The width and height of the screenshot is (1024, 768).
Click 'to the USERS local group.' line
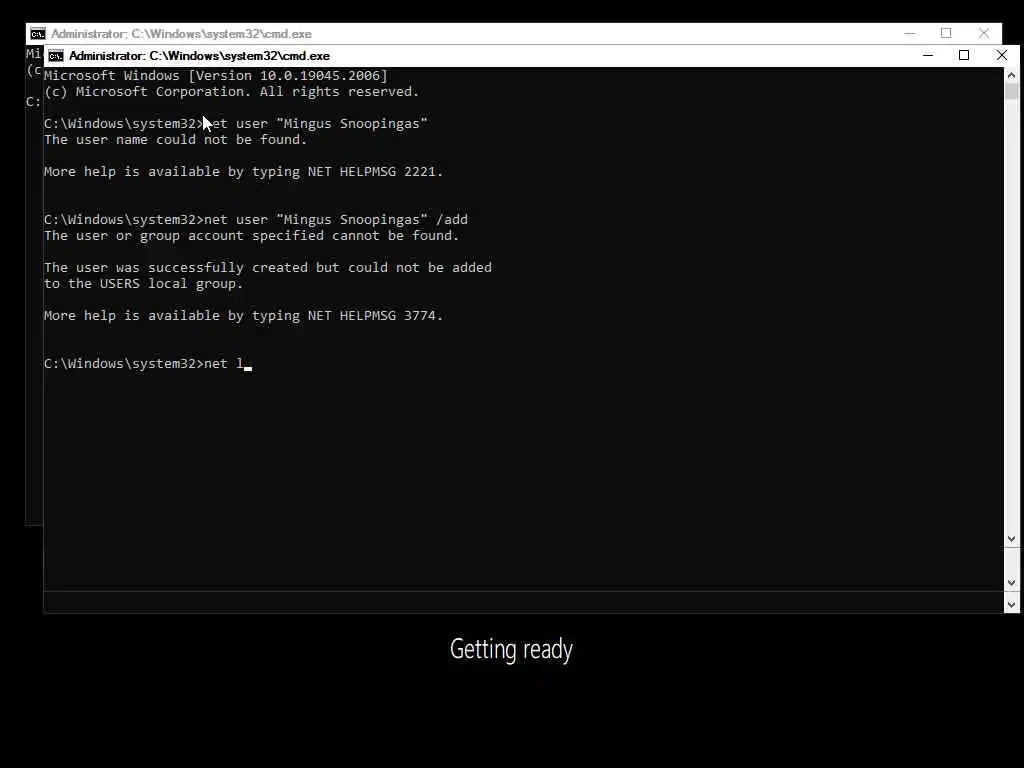point(143,284)
